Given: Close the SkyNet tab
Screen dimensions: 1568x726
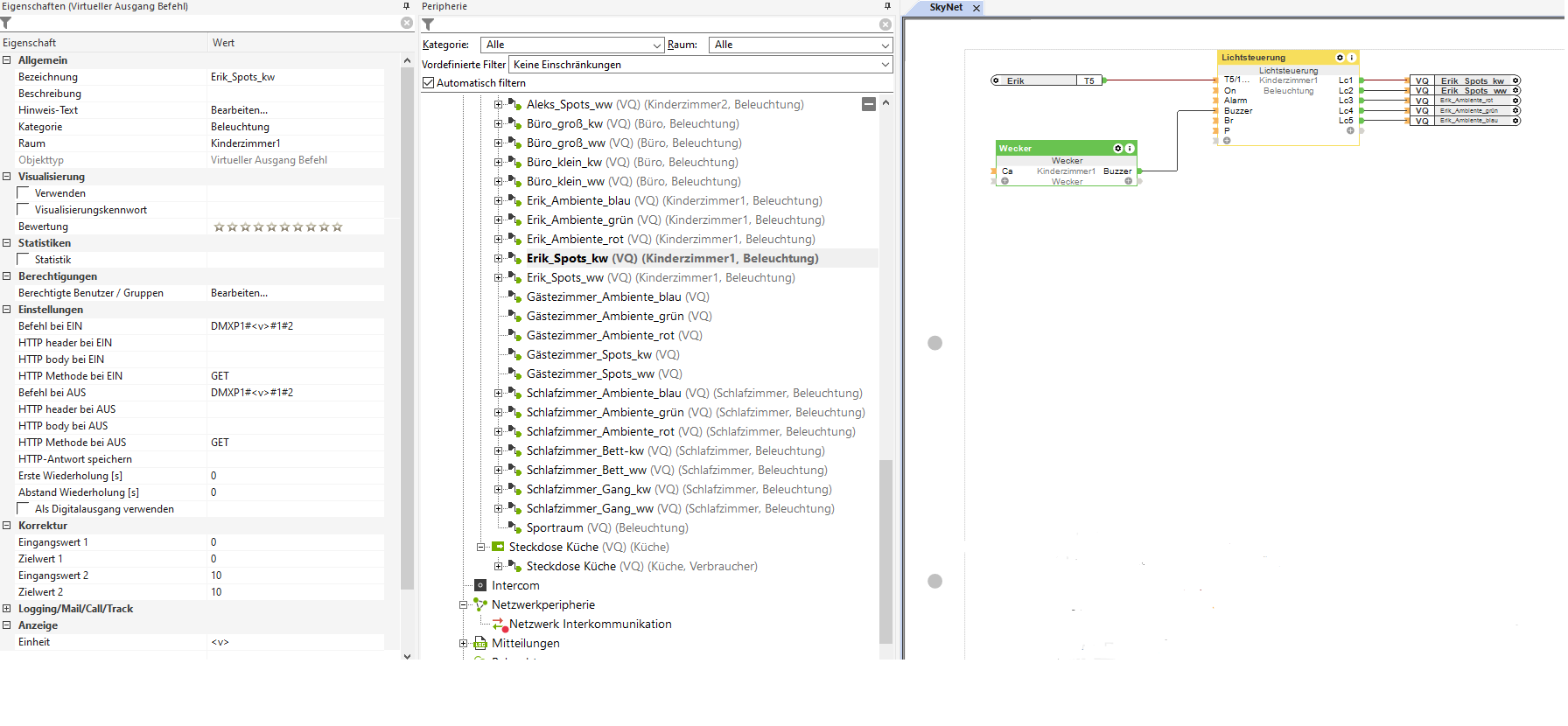Looking at the screenshot, I should [x=976, y=8].
